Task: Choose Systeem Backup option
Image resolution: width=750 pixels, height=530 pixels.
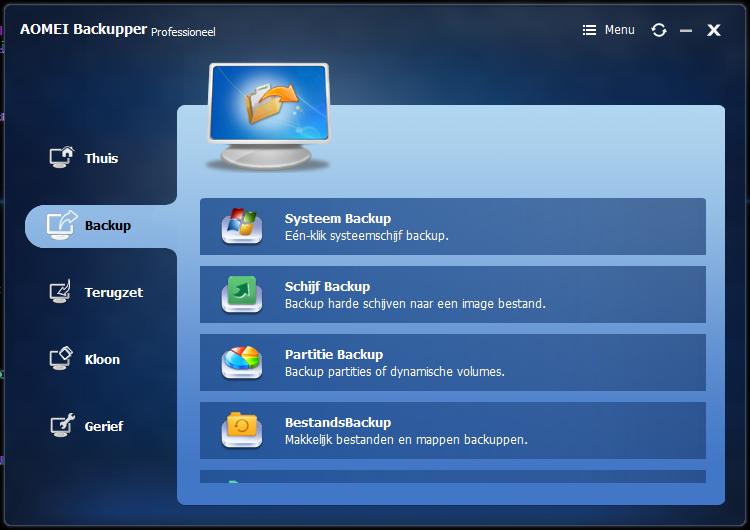Action: (x=452, y=226)
